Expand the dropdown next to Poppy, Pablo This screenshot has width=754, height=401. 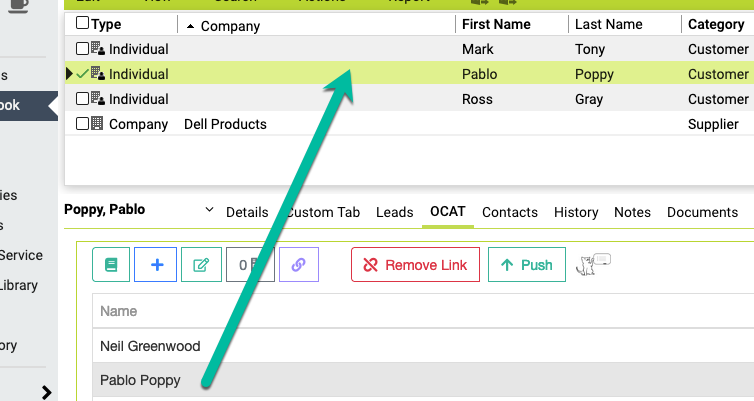[x=209, y=210]
